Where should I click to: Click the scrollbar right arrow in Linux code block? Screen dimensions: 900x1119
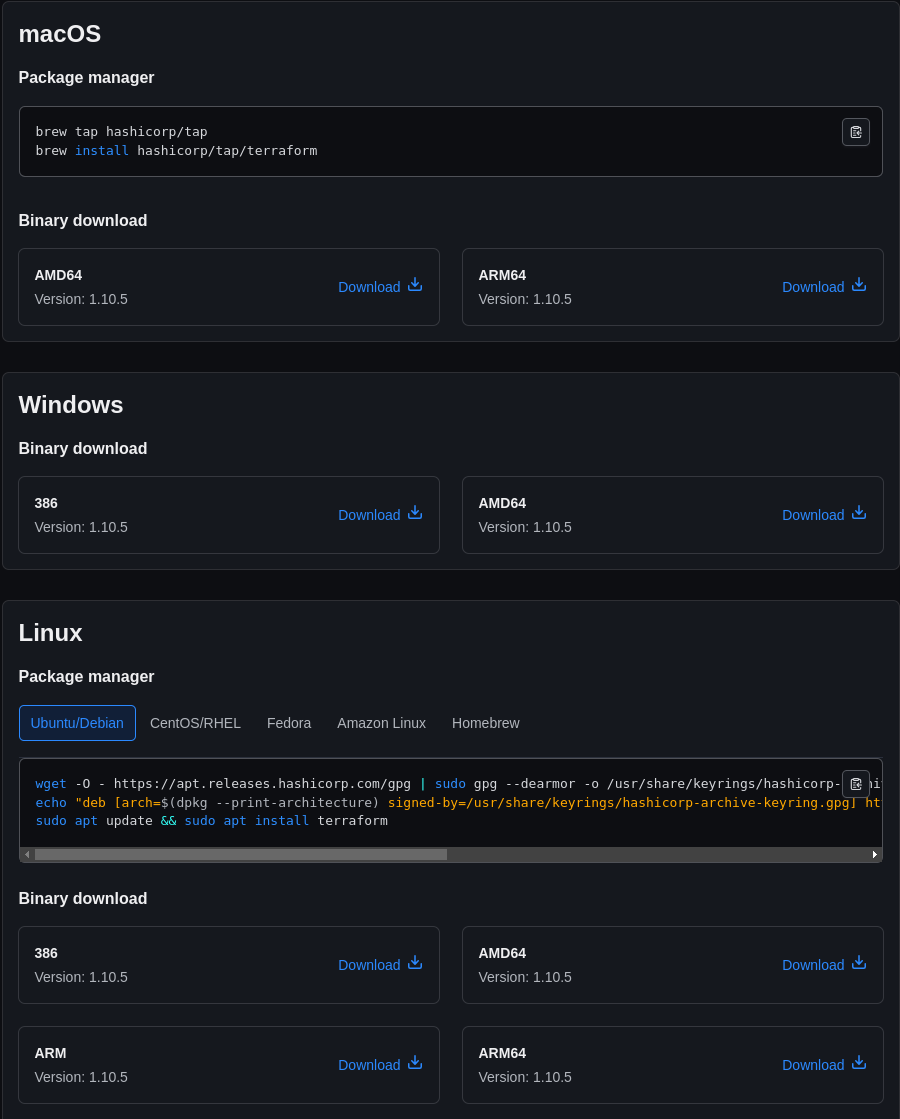(x=874, y=854)
